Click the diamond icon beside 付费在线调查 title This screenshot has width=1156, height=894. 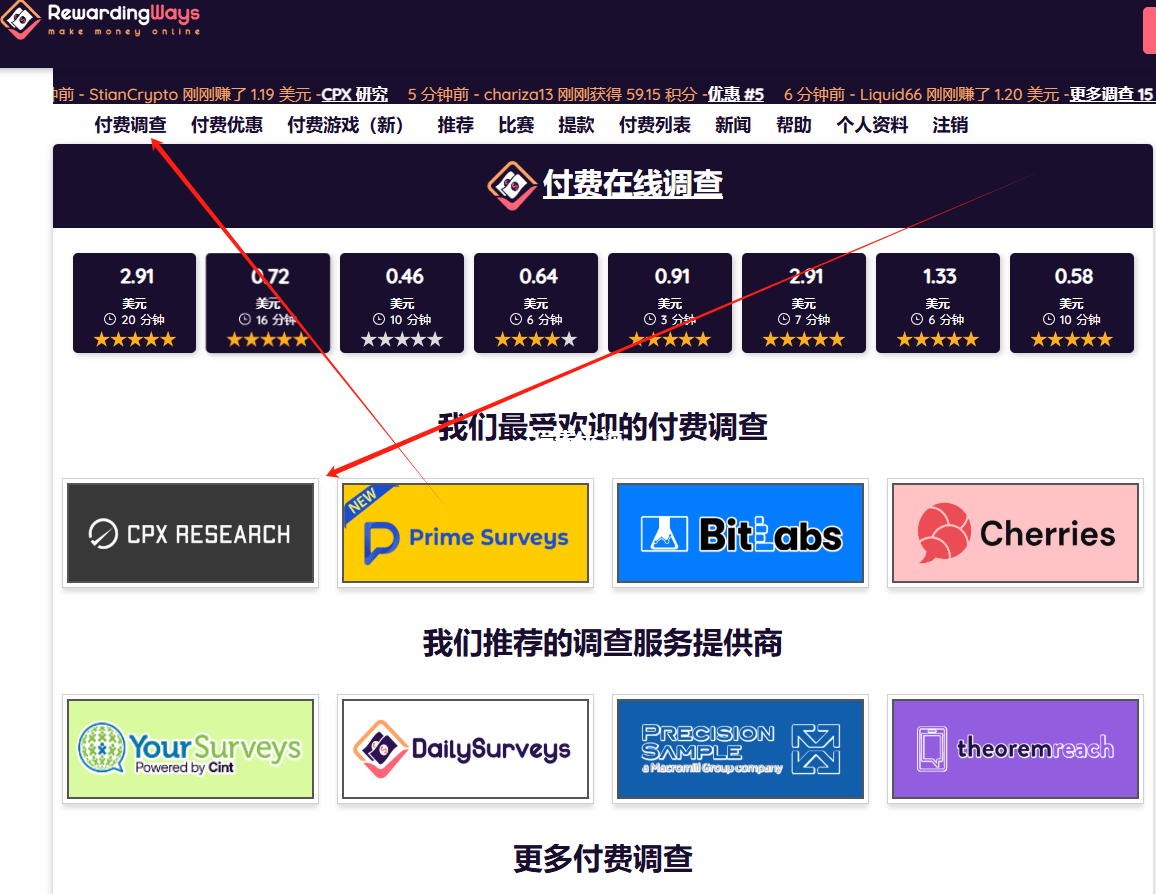[x=512, y=185]
